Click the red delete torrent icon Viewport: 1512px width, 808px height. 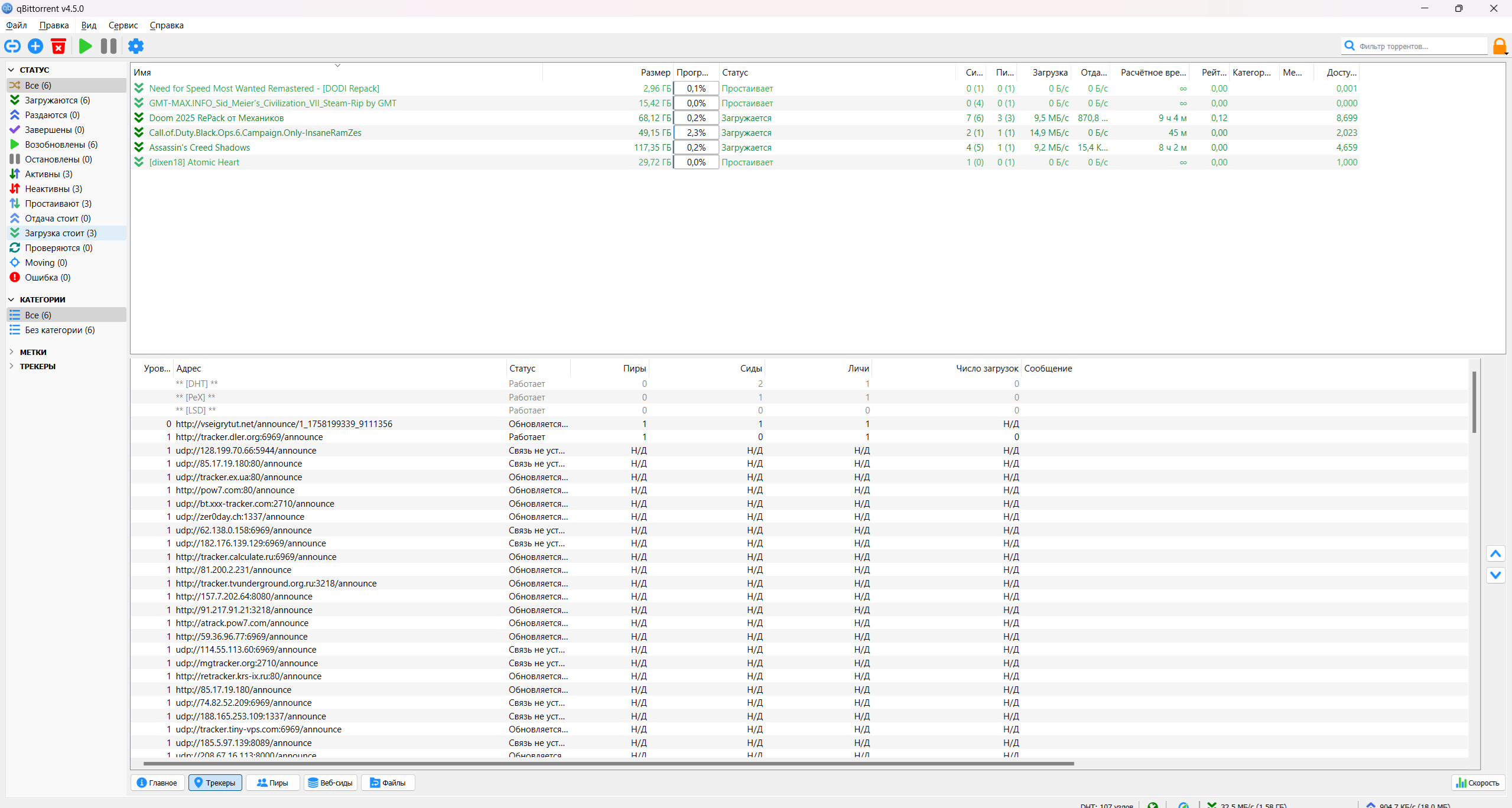[58, 46]
